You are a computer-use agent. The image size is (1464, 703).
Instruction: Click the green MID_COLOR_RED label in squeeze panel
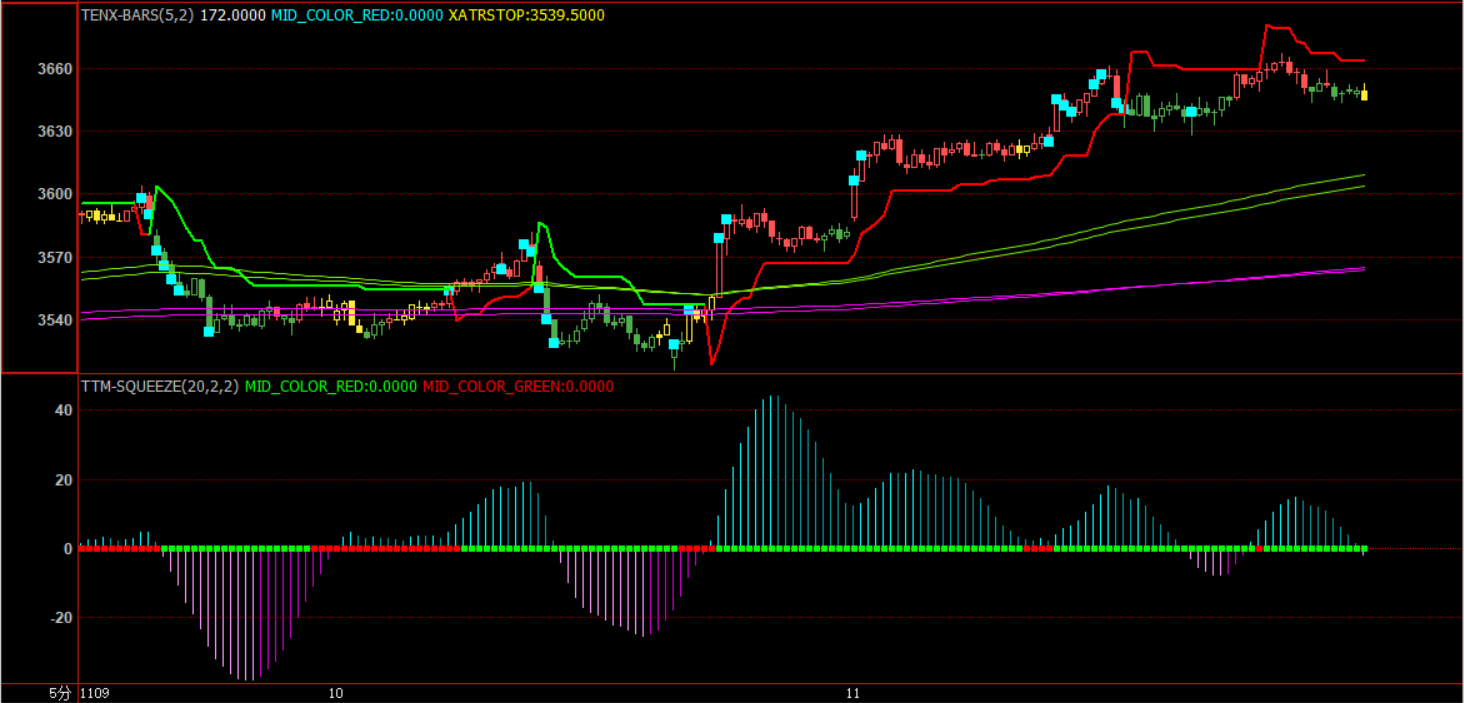tap(331, 386)
